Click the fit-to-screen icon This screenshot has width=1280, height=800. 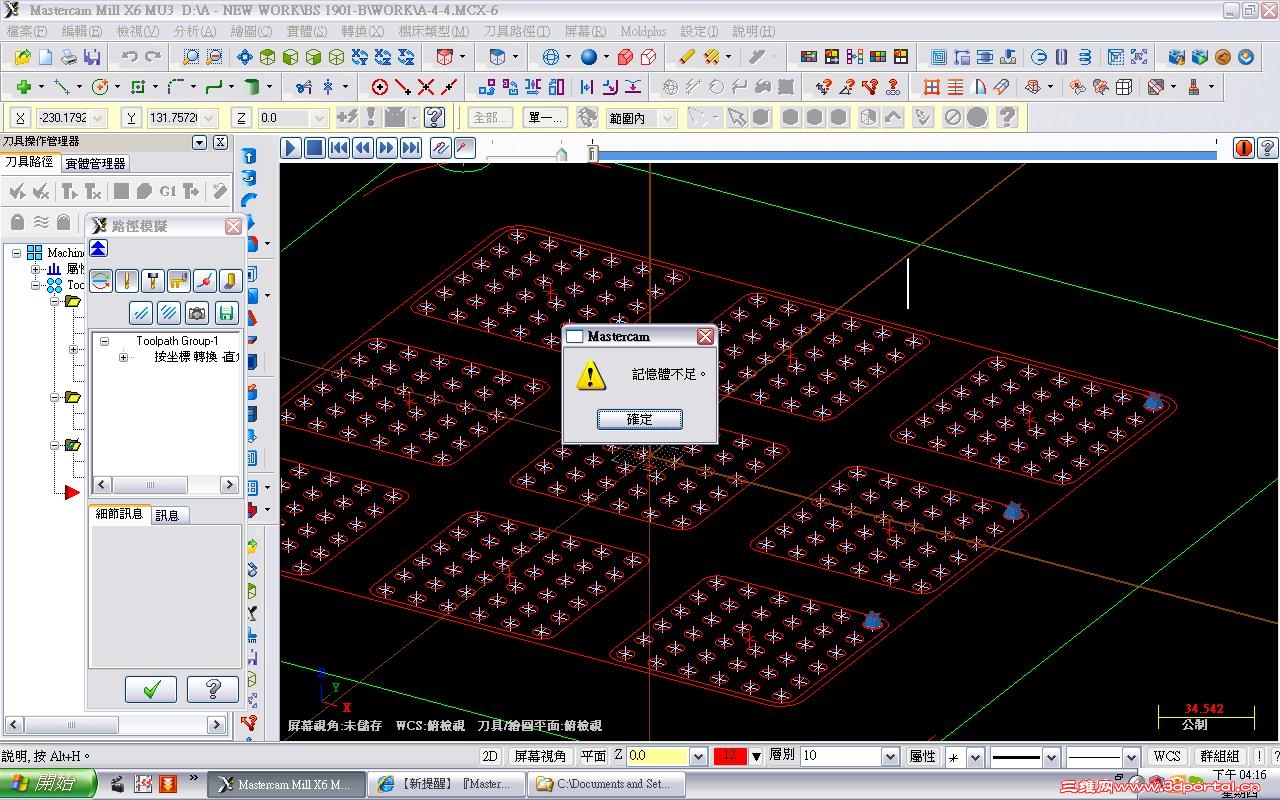pyautogui.click(x=243, y=57)
